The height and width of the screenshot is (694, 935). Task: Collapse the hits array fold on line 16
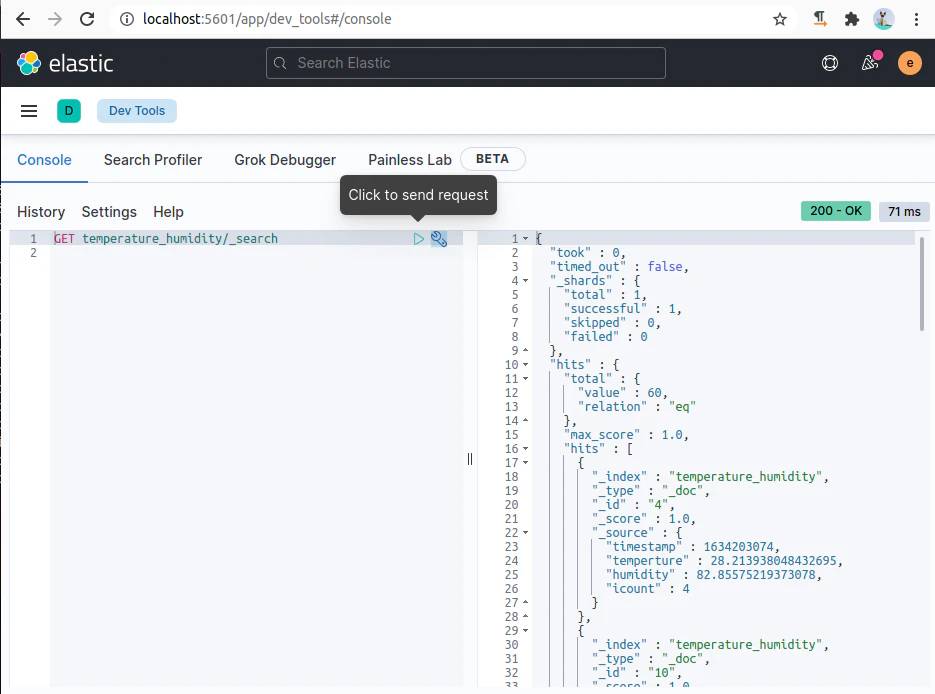pyautogui.click(x=525, y=448)
